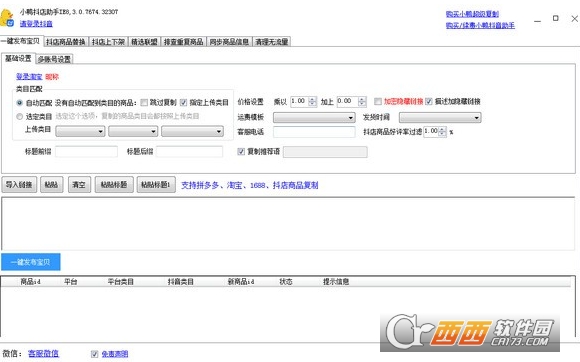Click the 乘以 multiplier spinner showing 1.00
580x362 pixels.
point(303,101)
